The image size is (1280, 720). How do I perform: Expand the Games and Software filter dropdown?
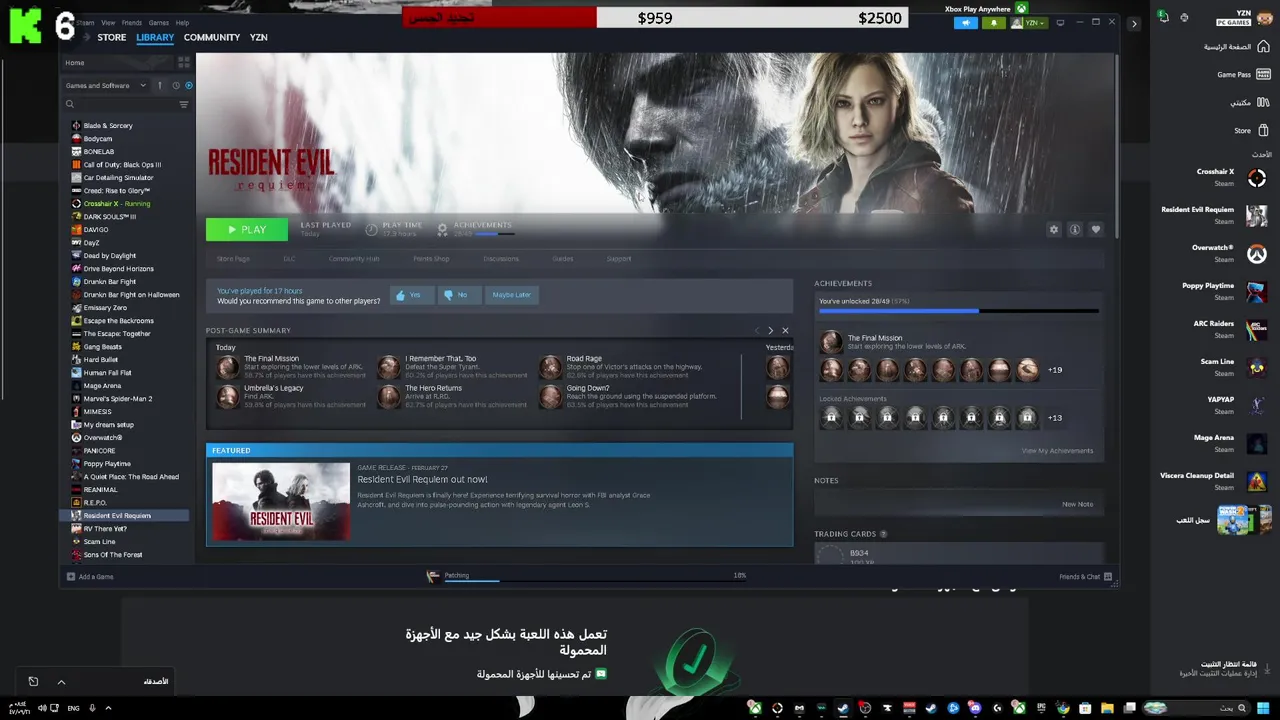coord(106,85)
